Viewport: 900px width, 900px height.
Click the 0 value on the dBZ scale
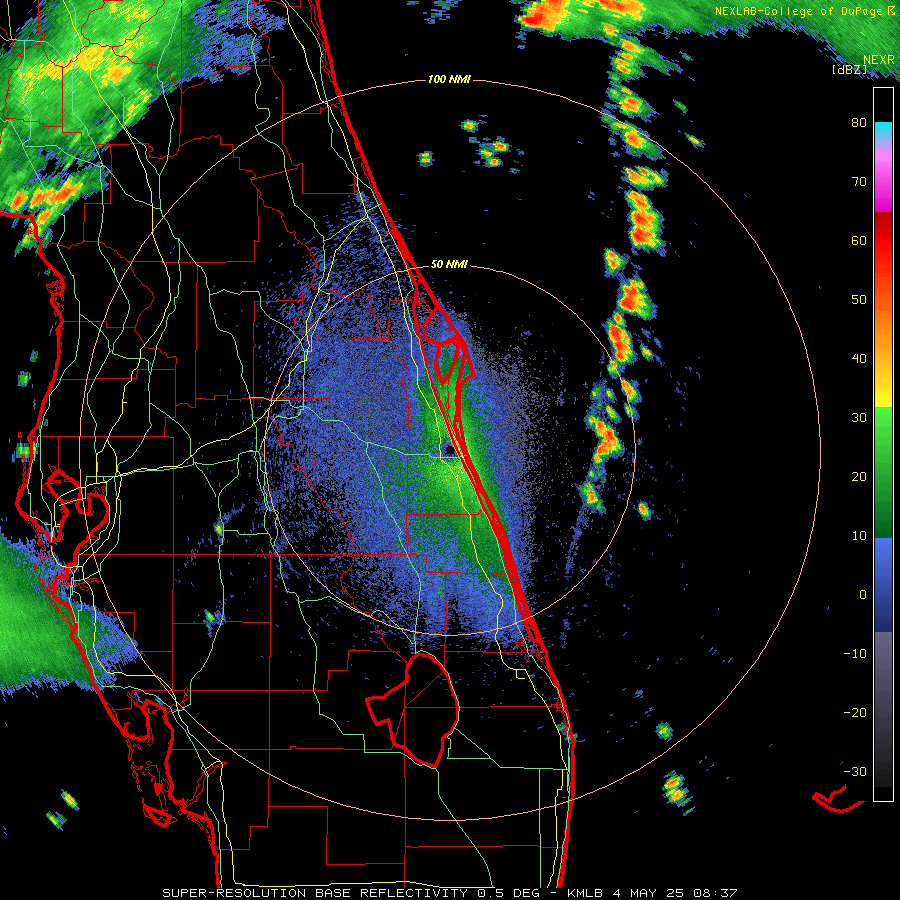click(863, 595)
